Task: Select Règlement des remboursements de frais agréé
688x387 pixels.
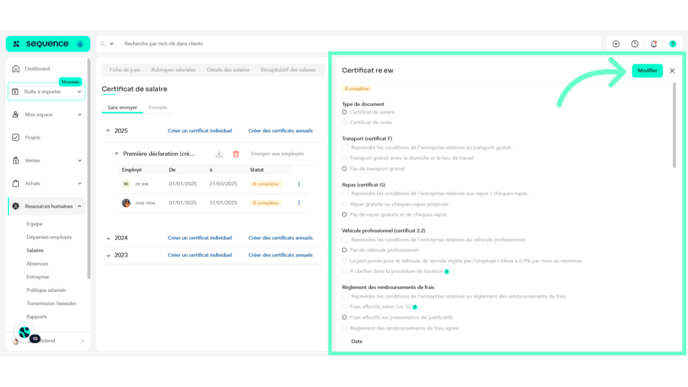Action: (x=344, y=328)
